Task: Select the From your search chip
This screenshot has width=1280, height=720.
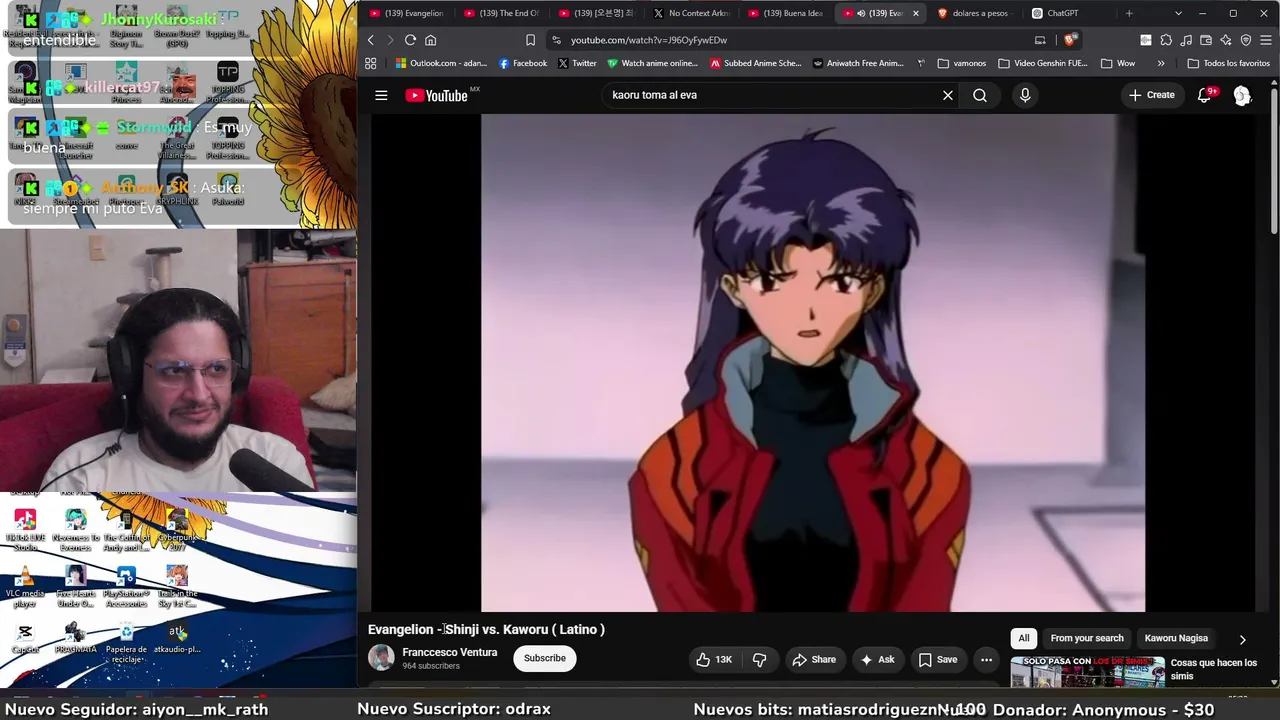Action: pos(1087,638)
